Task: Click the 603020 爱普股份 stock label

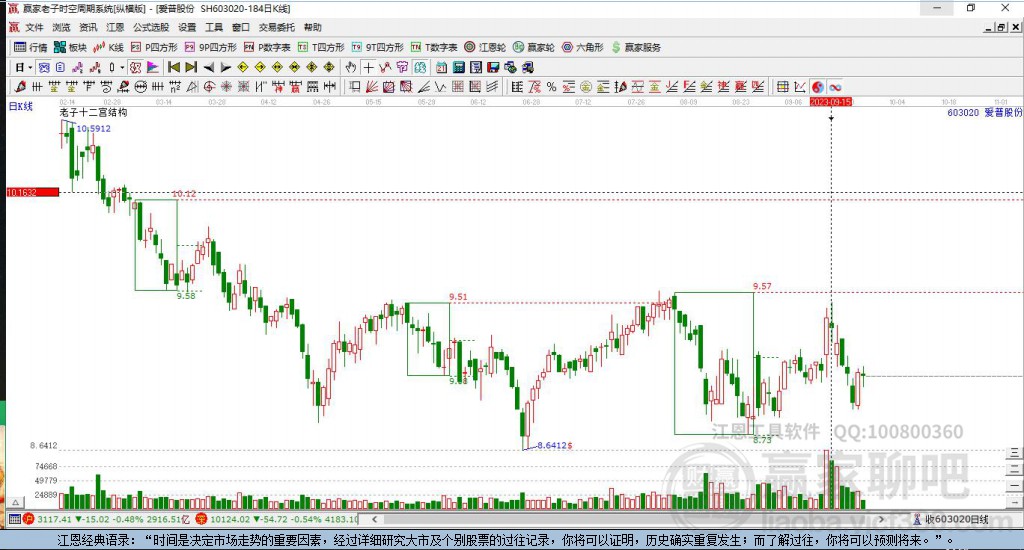Action: (984, 112)
